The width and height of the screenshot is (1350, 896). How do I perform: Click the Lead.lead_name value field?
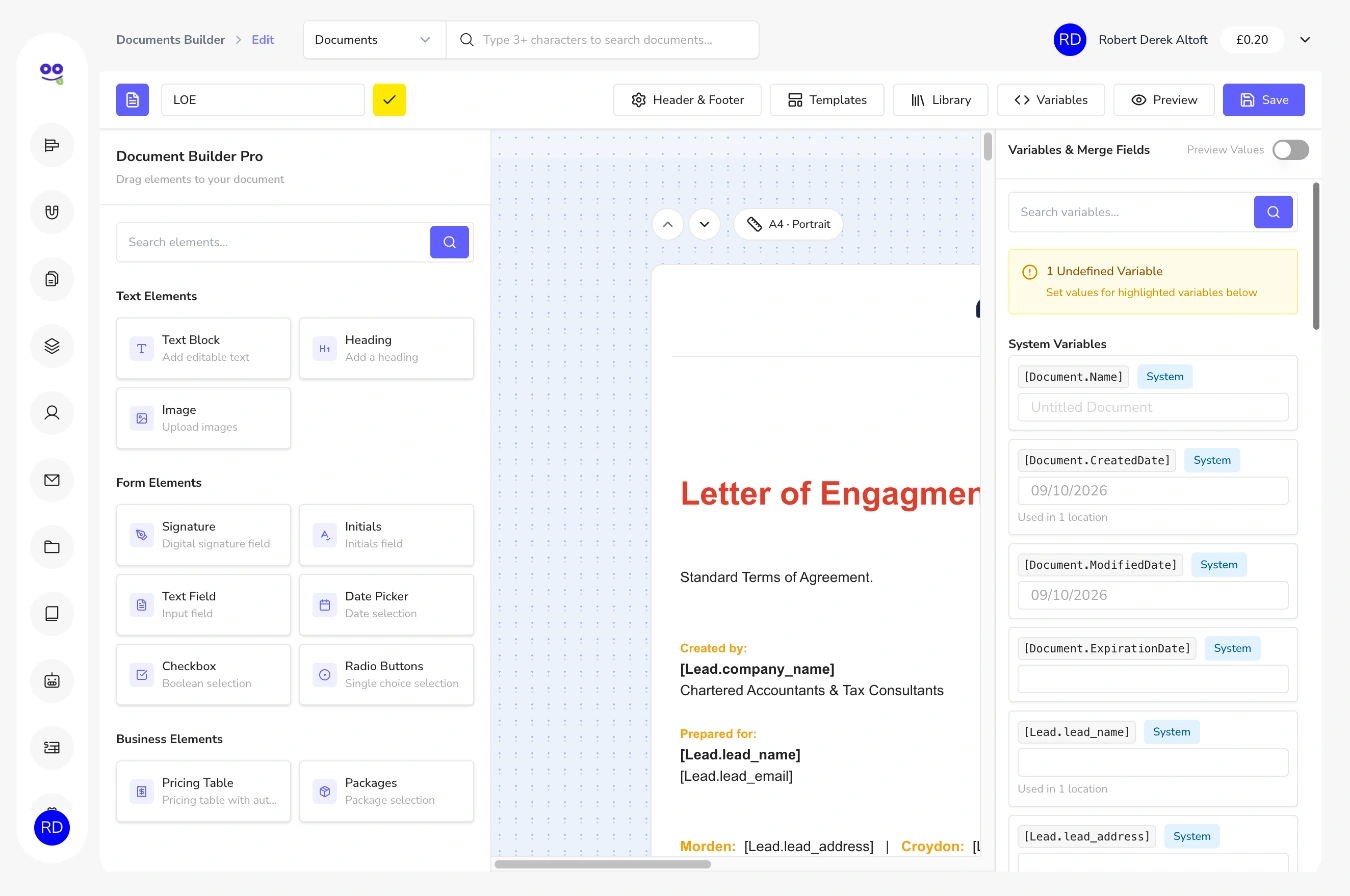click(x=1153, y=763)
